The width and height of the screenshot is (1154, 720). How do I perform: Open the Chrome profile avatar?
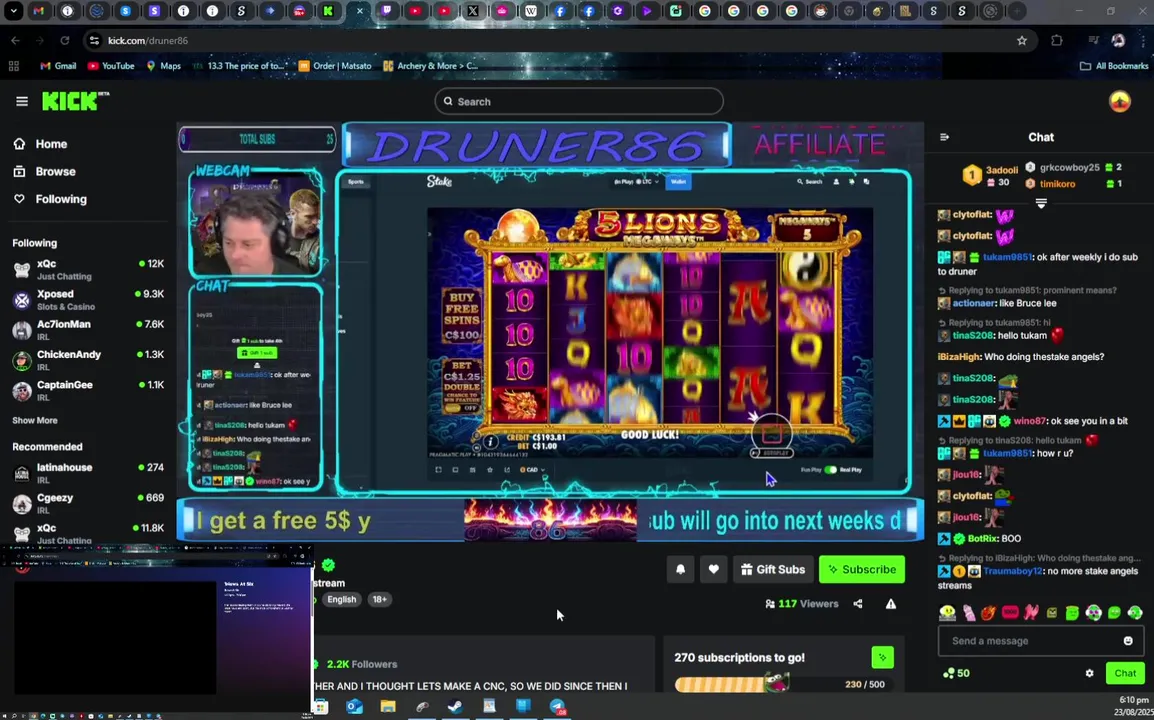point(1118,40)
